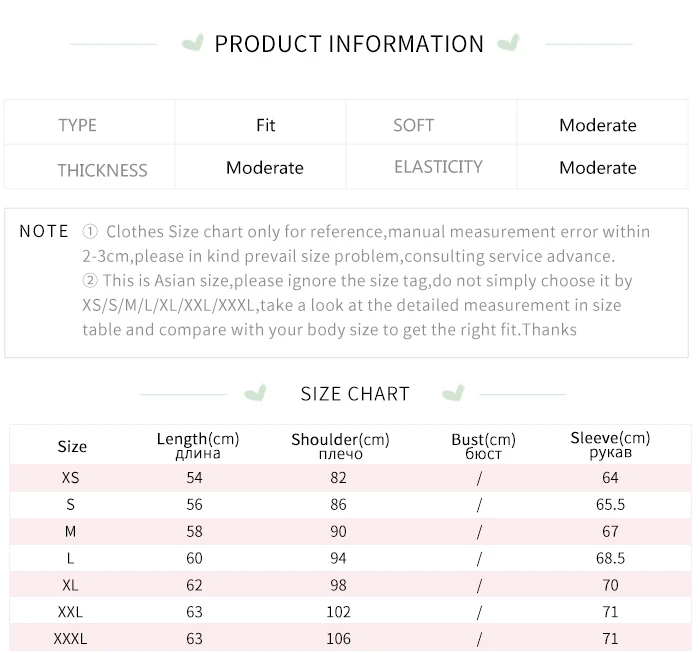700x653 pixels.
Task: Click the Sleeve(cm) column header
Action: [x=610, y=445]
